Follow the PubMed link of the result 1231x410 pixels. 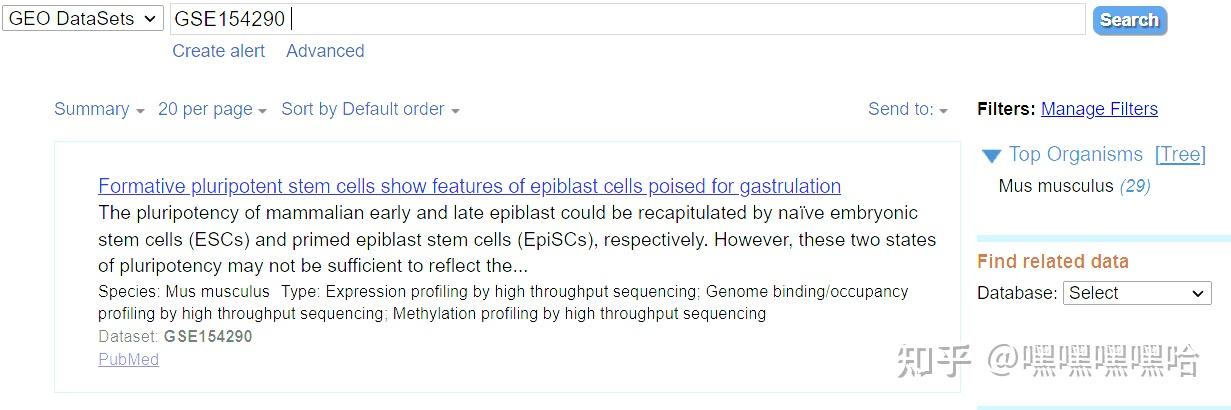(x=128, y=359)
